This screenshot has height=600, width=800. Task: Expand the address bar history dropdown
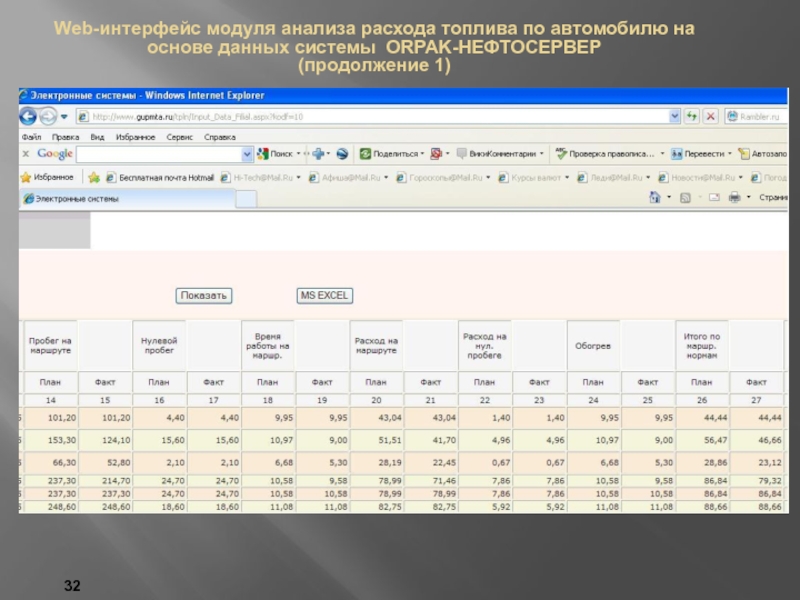(x=675, y=116)
